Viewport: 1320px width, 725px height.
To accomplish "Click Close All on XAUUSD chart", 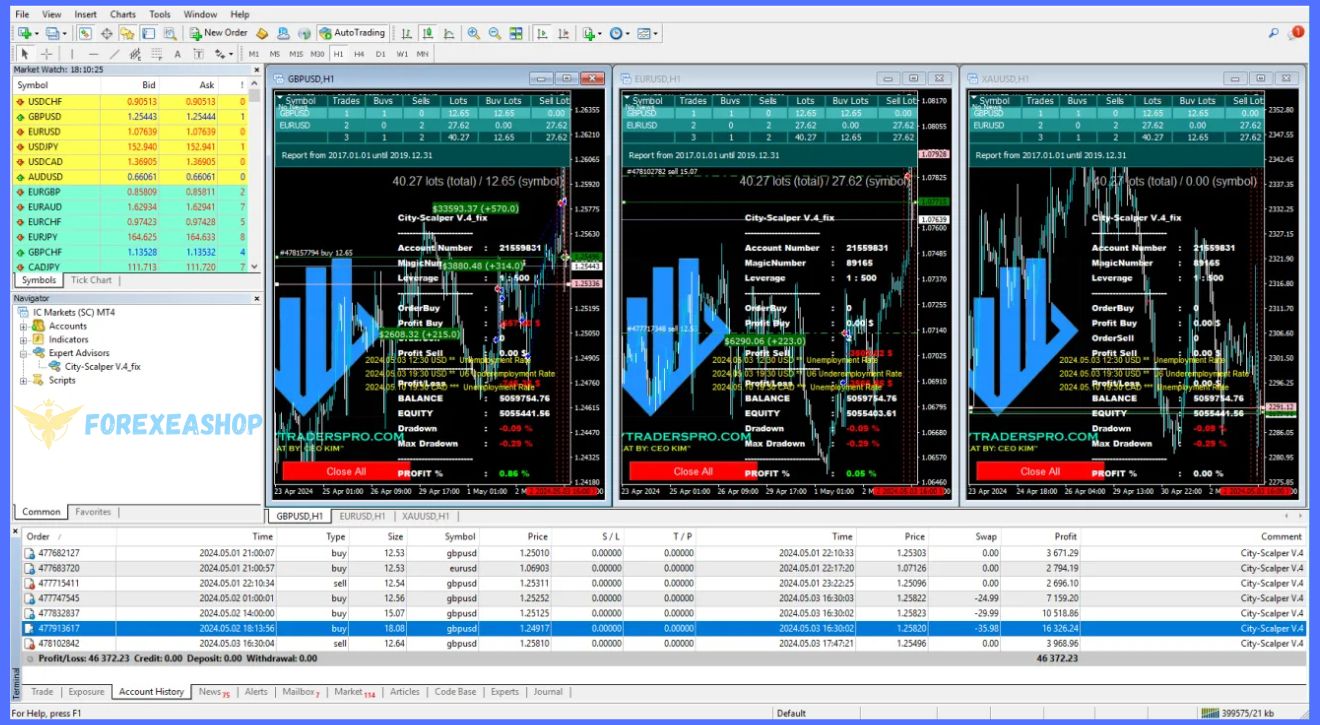I will (x=1040, y=472).
